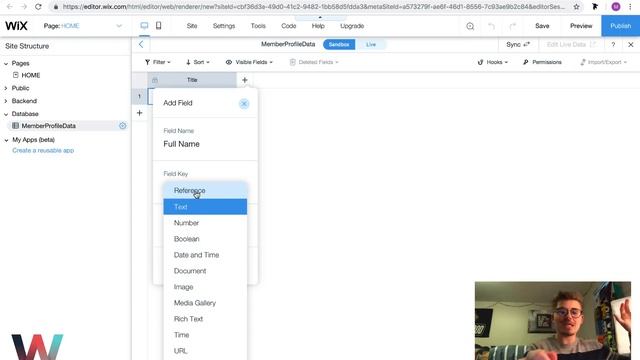Screen dimensions: 640x360
Task: Expand the Backend tree section
Action: [6, 101]
